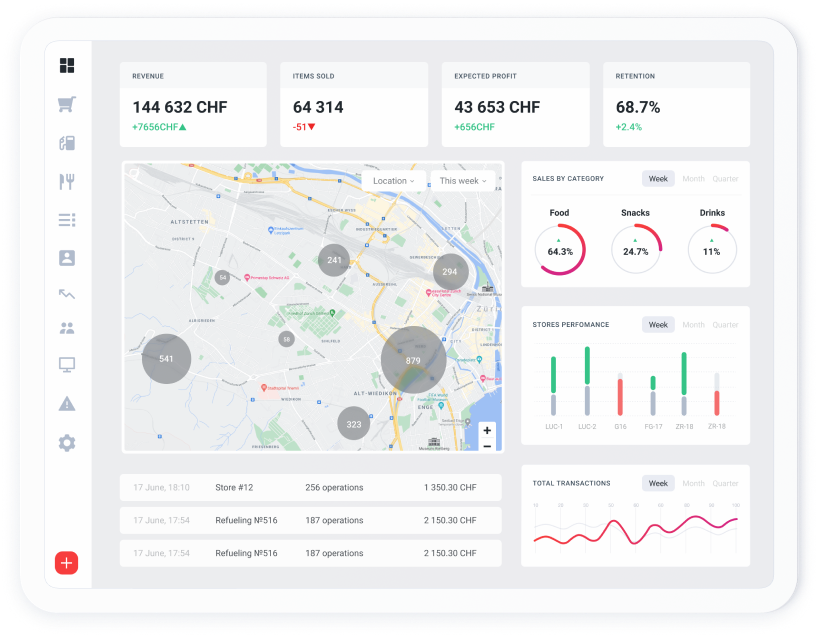Click the Revenue 144 632 CHF value
Screen dimensions: 819x637
tap(180, 107)
